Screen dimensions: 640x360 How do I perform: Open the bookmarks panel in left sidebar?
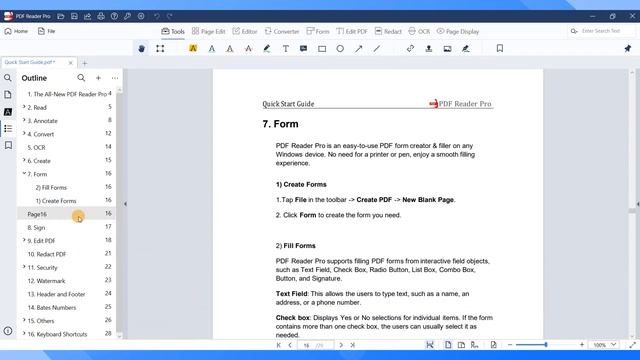pos(8,145)
